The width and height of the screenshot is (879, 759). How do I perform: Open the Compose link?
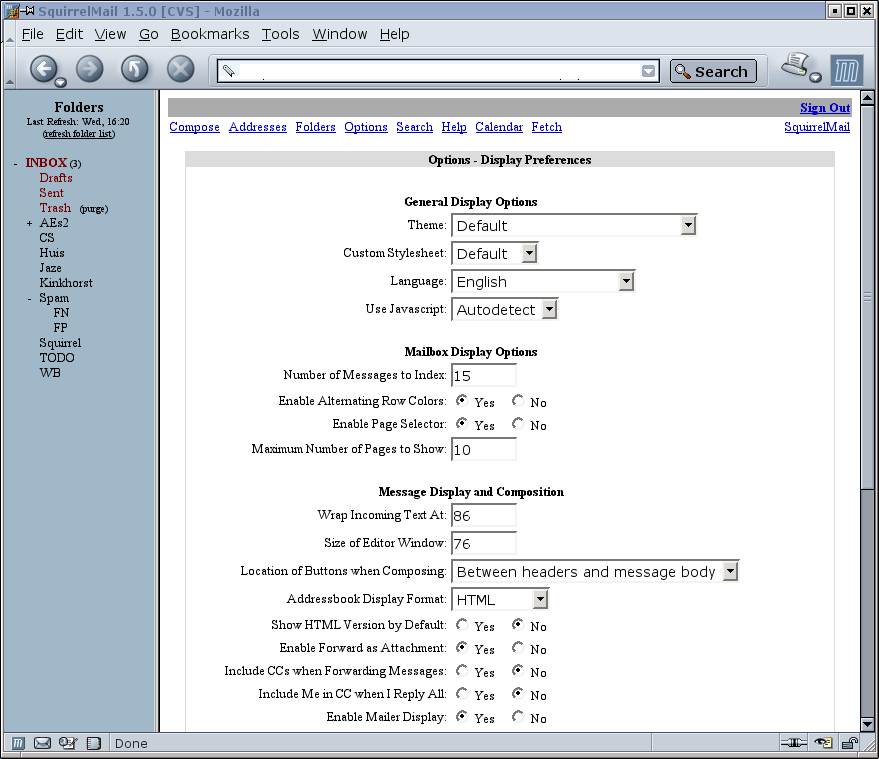[x=195, y=127]
